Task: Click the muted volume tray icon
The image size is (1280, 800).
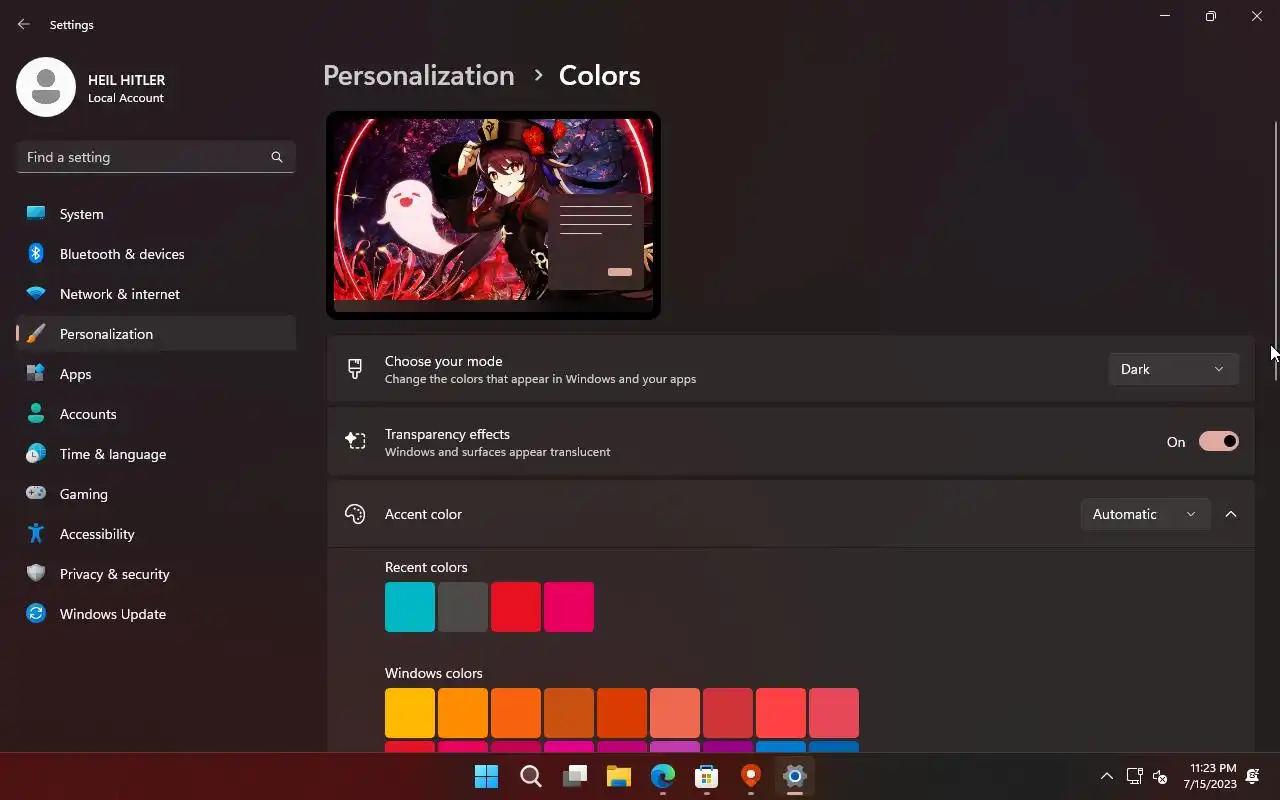Action: [x=1160, y=776]
